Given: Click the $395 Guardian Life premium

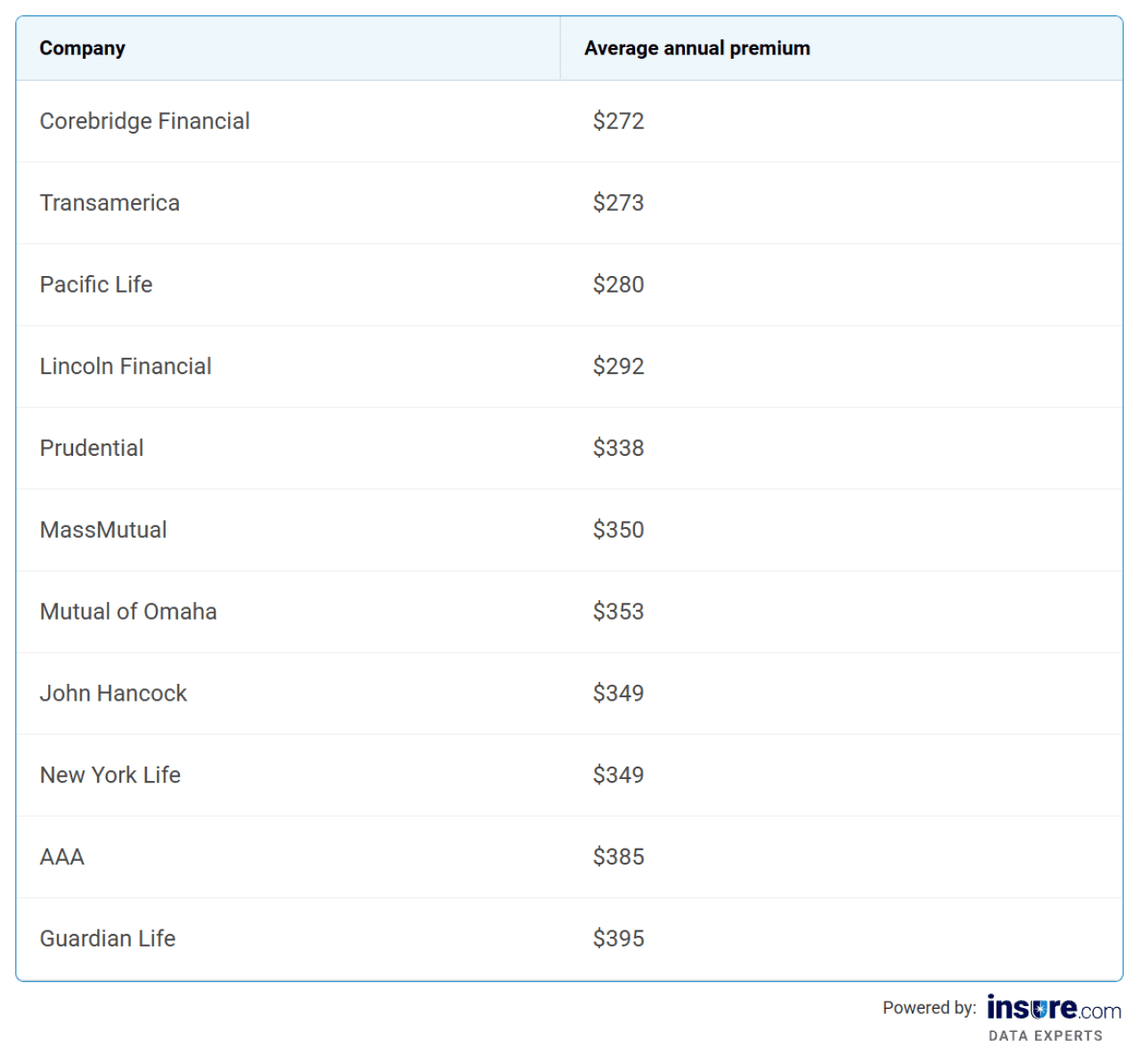Looking at the screenshot, I should point(618,939).
